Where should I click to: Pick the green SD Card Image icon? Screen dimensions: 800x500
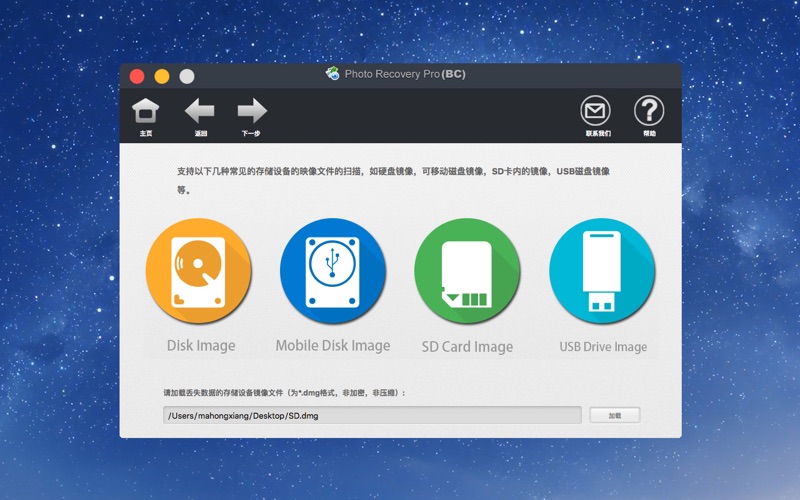point(467,271)
